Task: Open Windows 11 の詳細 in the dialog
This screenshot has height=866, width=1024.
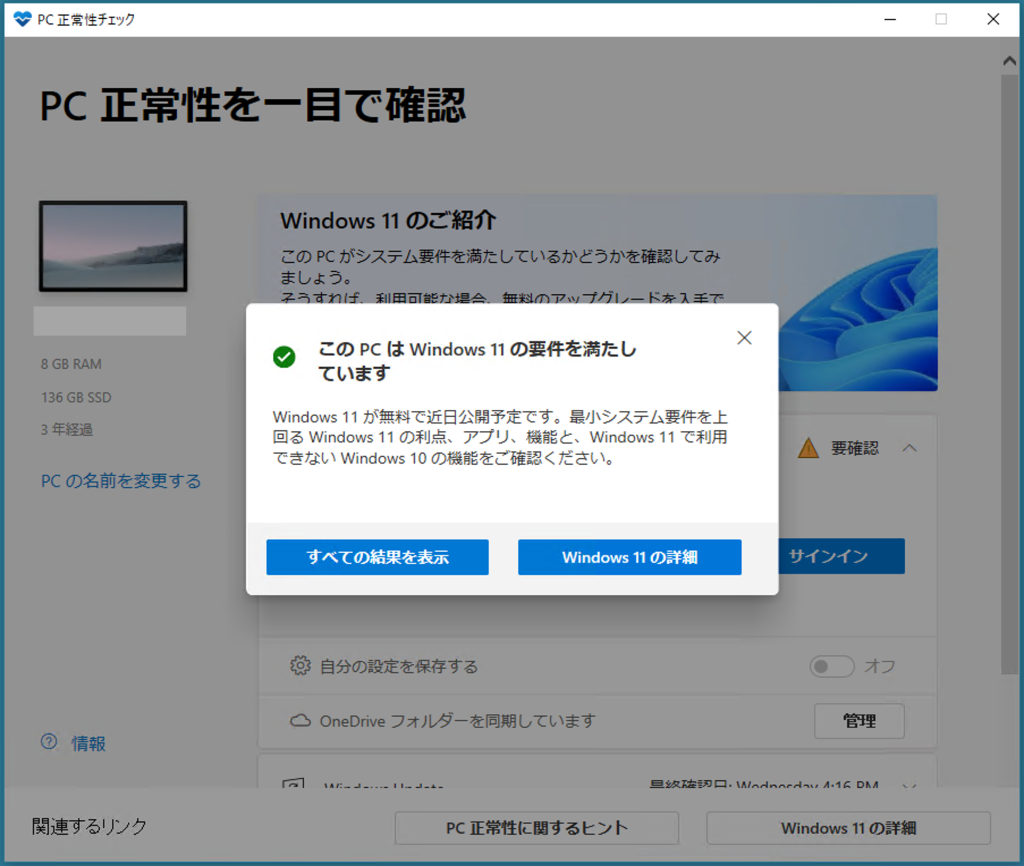Action: point(630,557)
